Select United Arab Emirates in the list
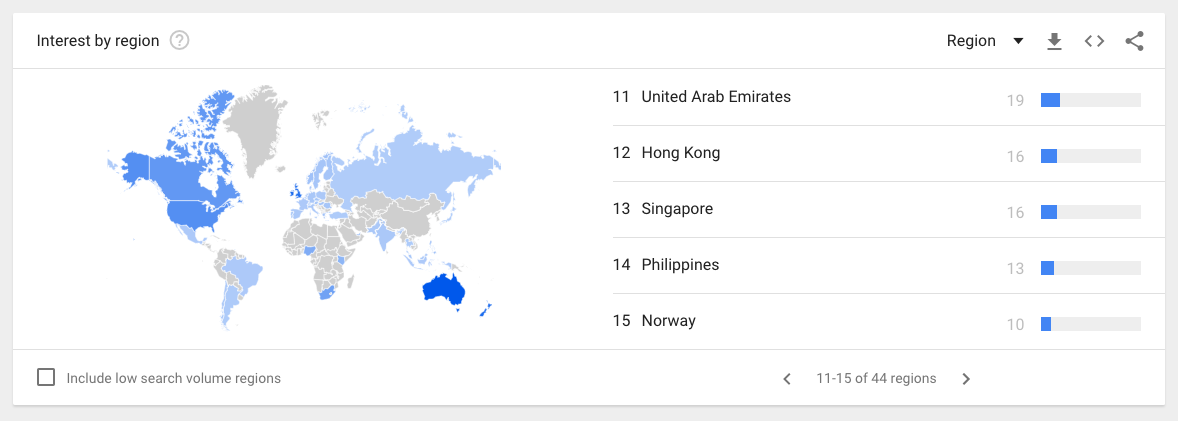This screenshot has width=1178, height=421. (715, 97)
